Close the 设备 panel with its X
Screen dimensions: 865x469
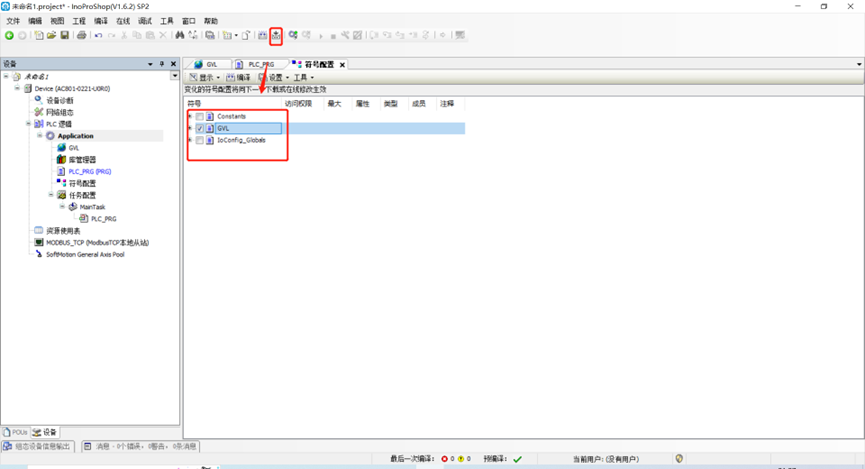[x=173, y=64]
